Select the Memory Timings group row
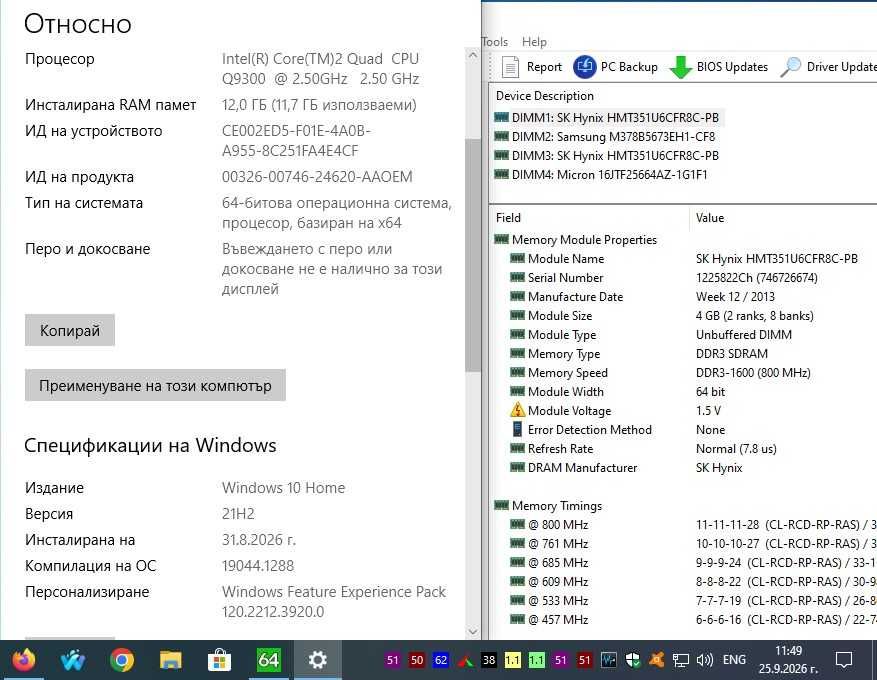877x680 pixels. 549,506
